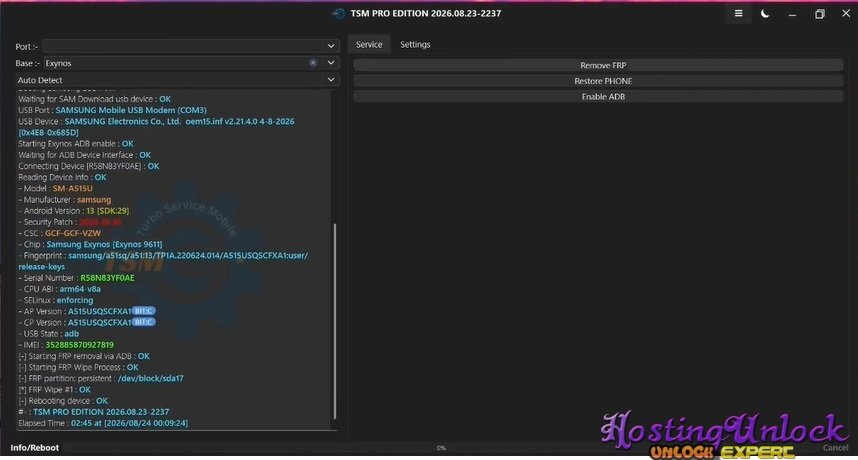
Task: Click the Enable ADB button
Action: click(598, 97)
